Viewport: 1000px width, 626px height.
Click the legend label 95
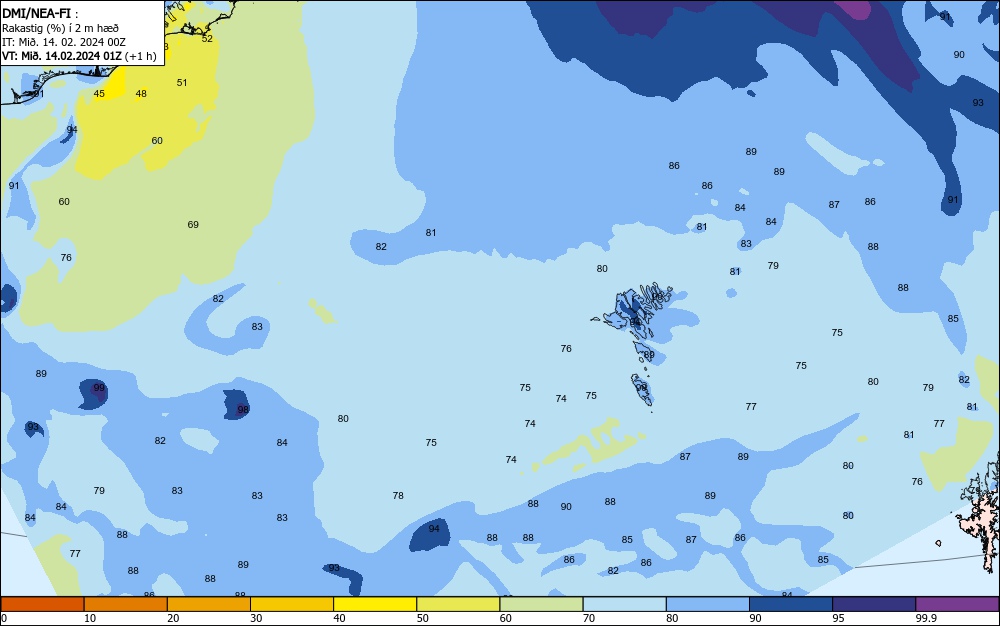tap(839, 618)
